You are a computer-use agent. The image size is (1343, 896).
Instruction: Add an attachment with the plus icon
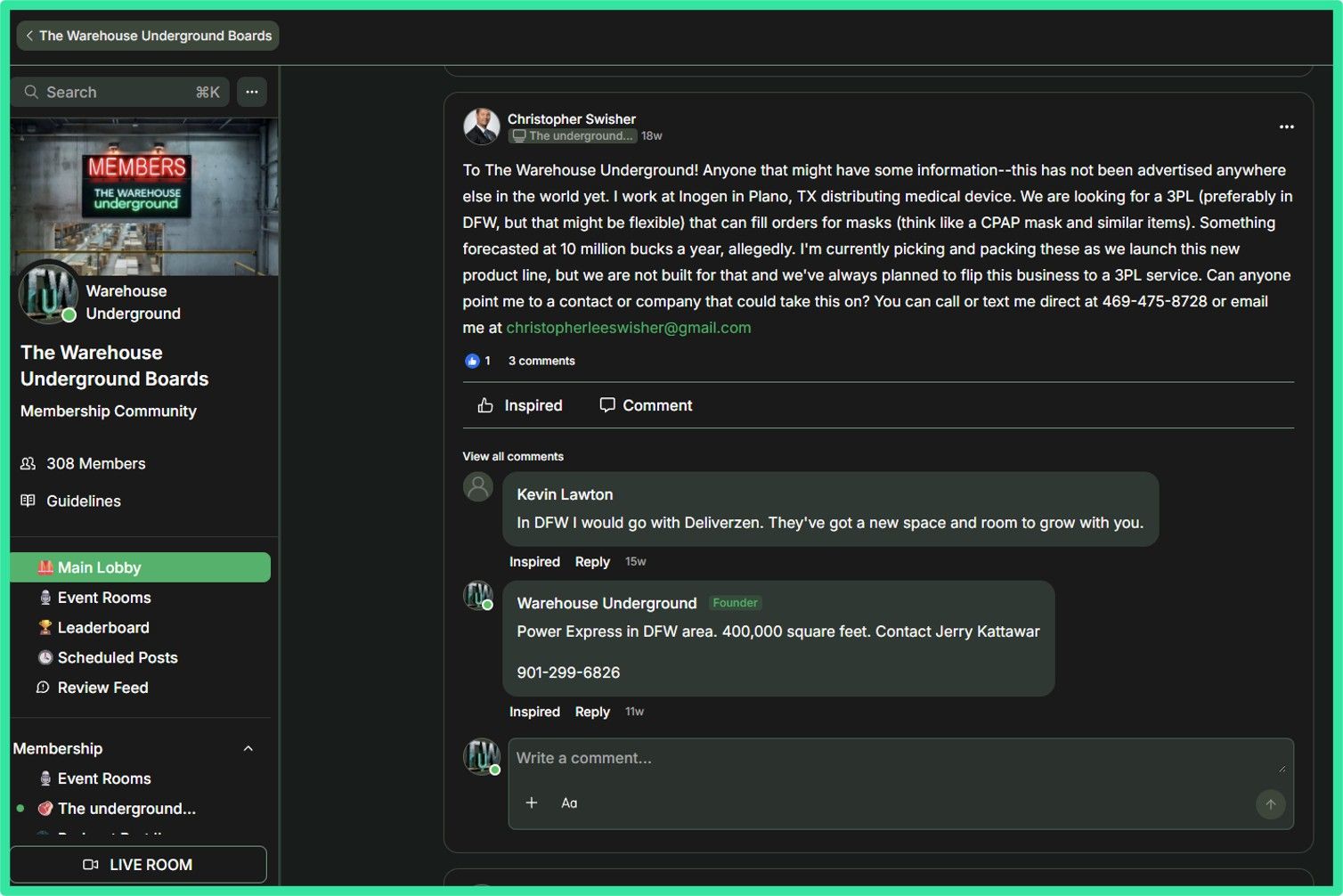tap(532, 802)
